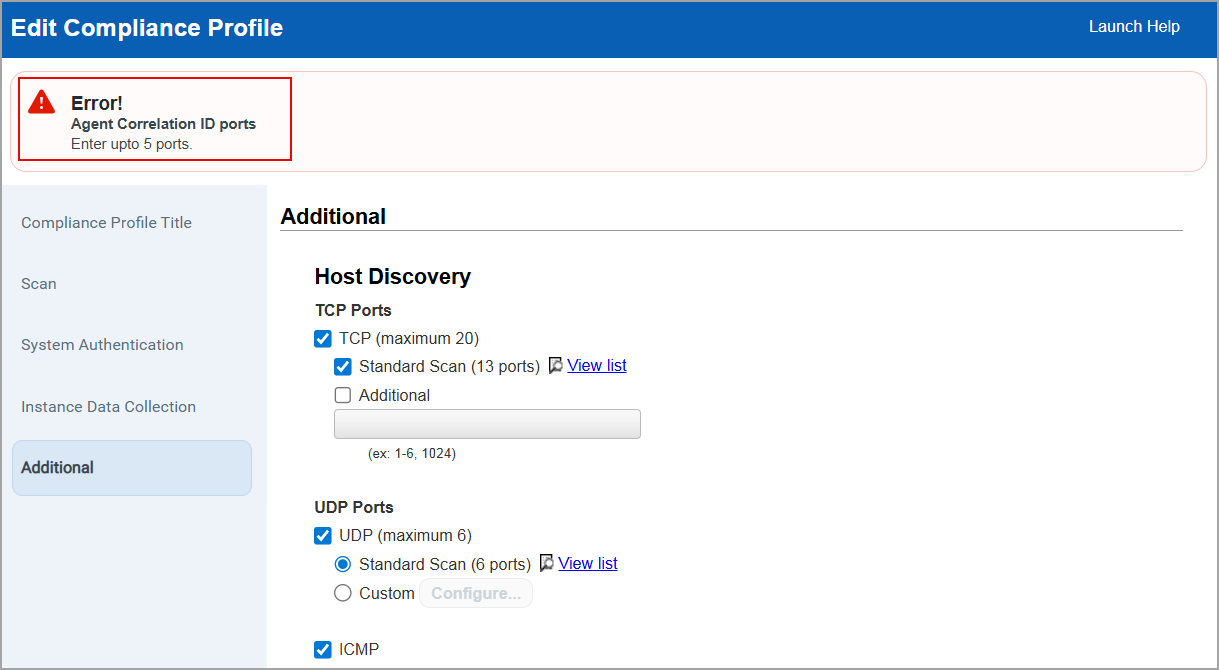Toggle the TCP (maximum 20) checkbox

coord(323,338)
